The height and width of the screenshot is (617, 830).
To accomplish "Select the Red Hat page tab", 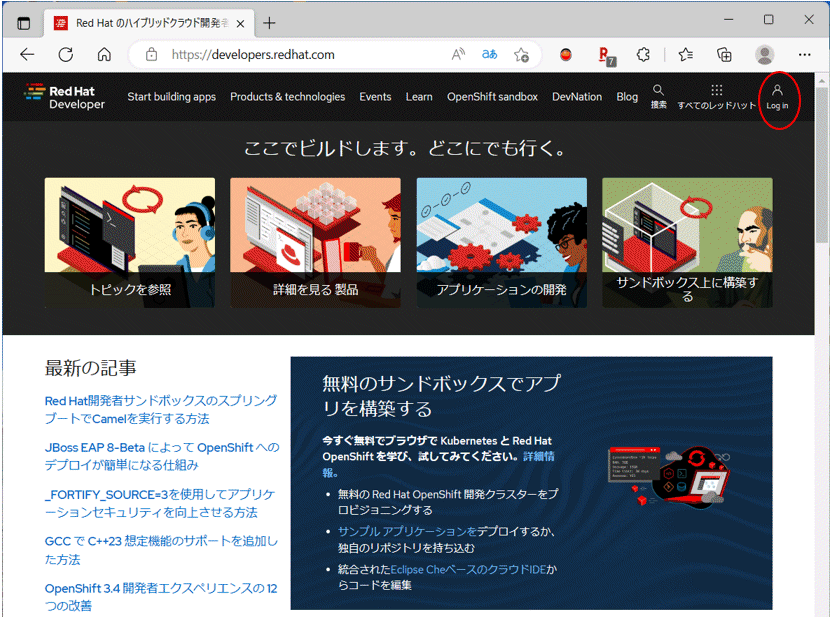I will pyautogui.click(x=151, y=23).
